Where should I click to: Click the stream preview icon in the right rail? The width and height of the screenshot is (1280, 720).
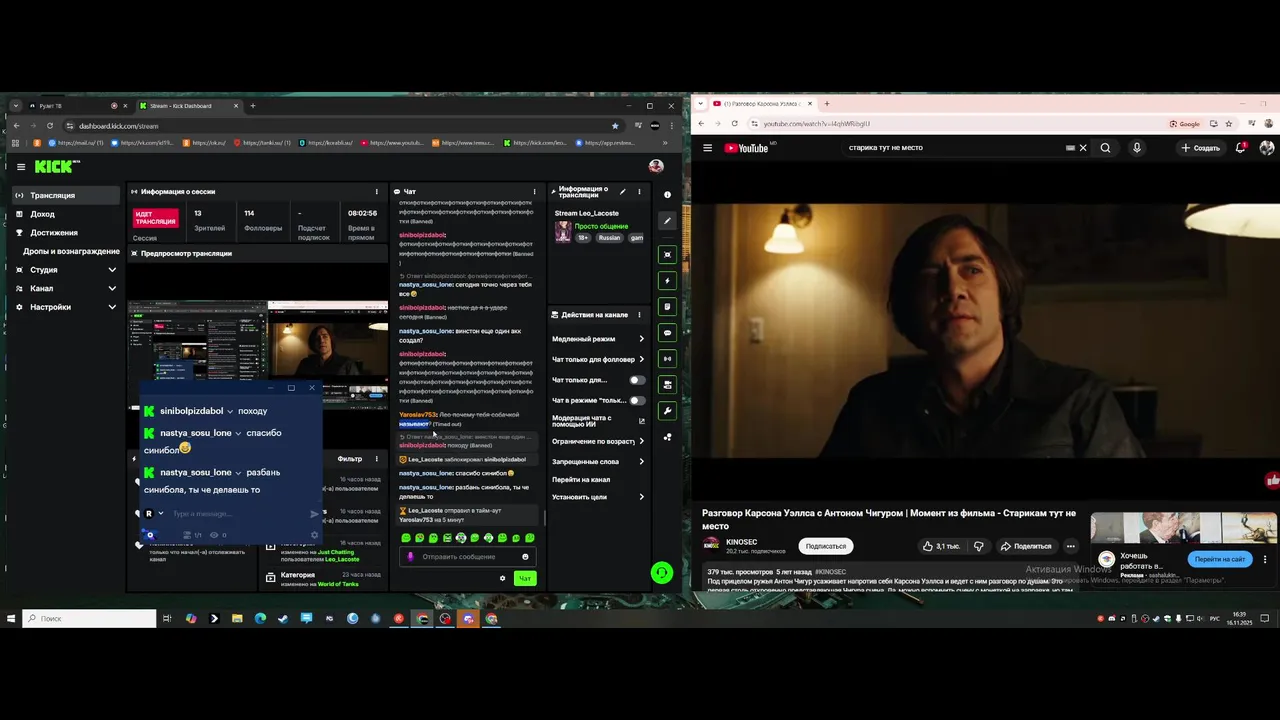[667, 254]
